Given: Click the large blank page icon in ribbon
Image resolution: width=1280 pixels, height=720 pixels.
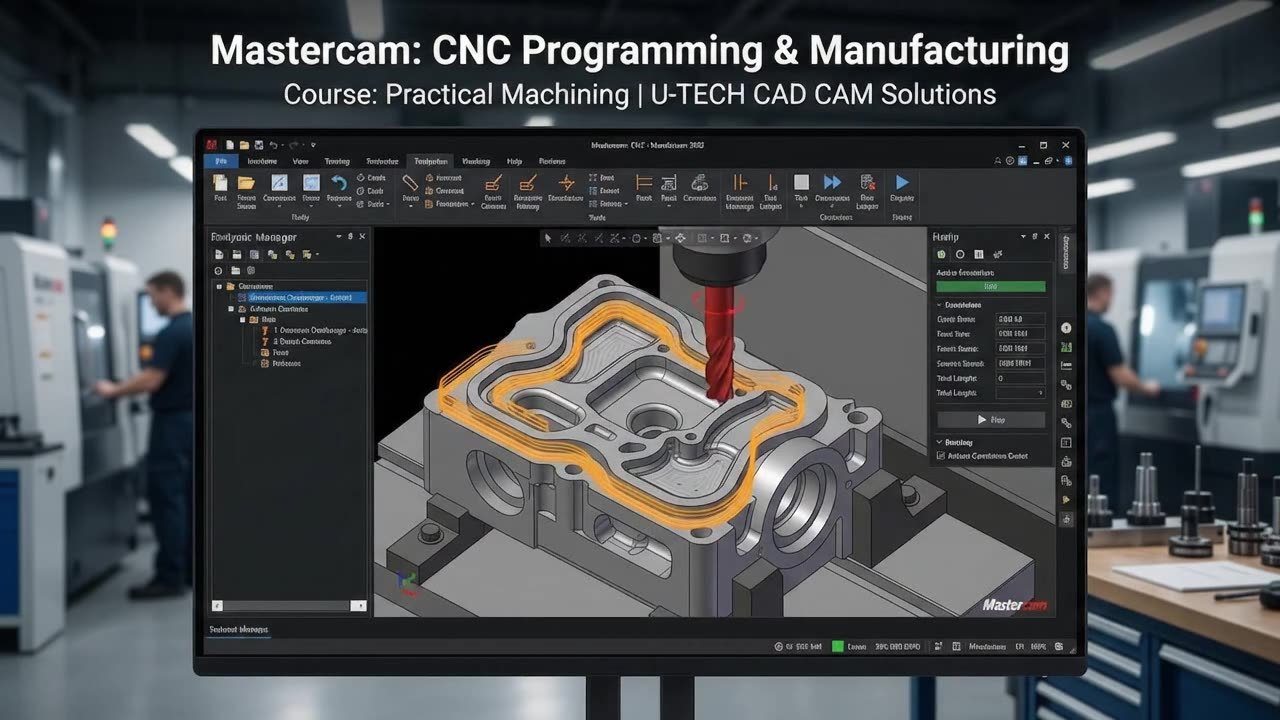Looking at the screenshot, I should point(220,183).
